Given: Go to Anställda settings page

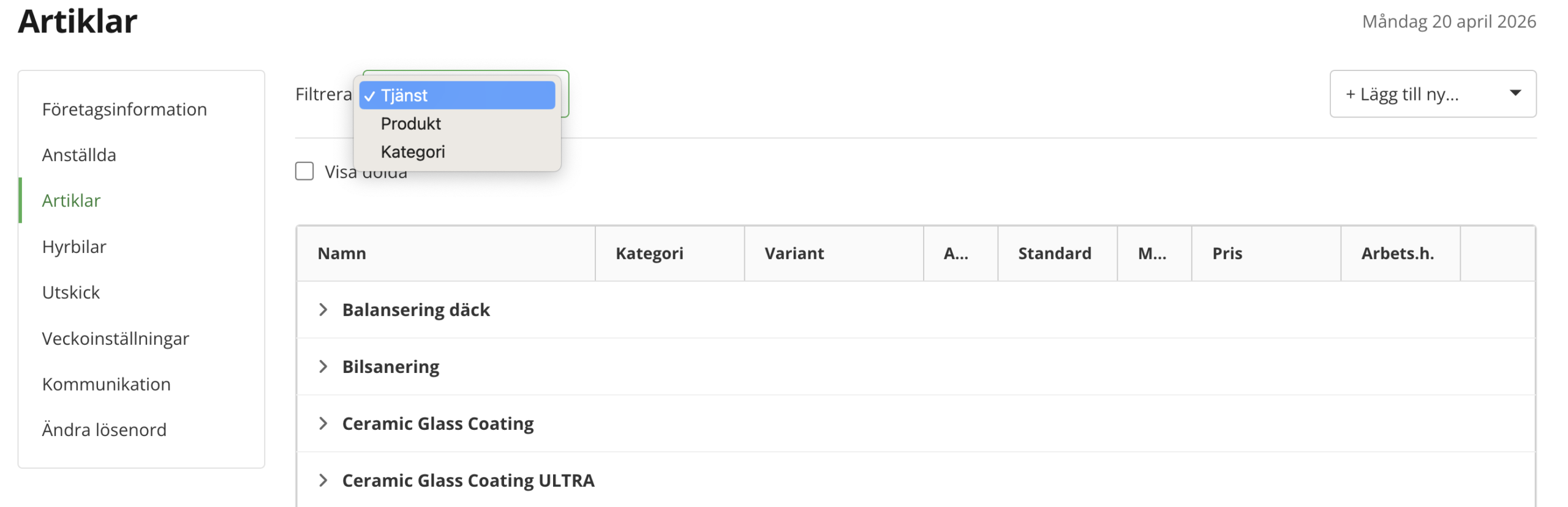Looking at the screenshot, I should (79, 155).
